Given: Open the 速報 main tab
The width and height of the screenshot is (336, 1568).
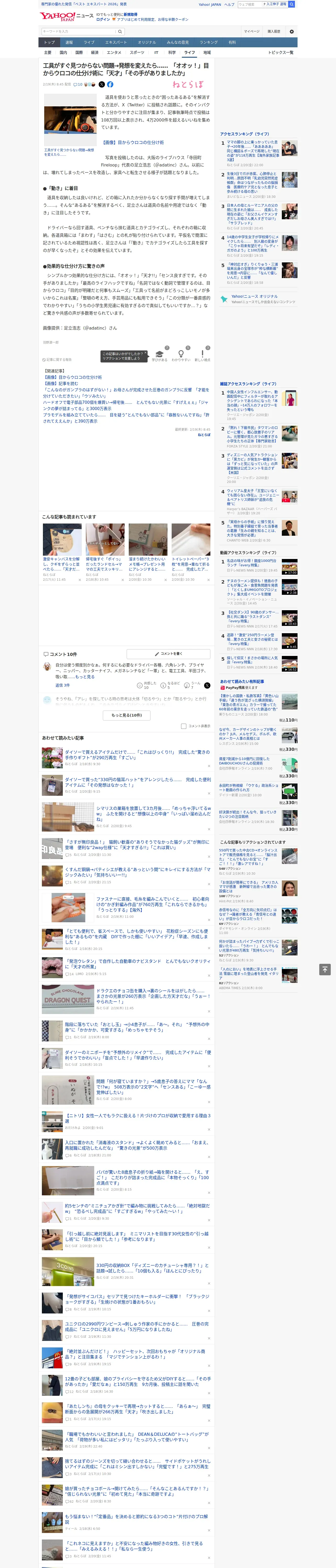Looking at the screenshot, I should pos(69,43).
